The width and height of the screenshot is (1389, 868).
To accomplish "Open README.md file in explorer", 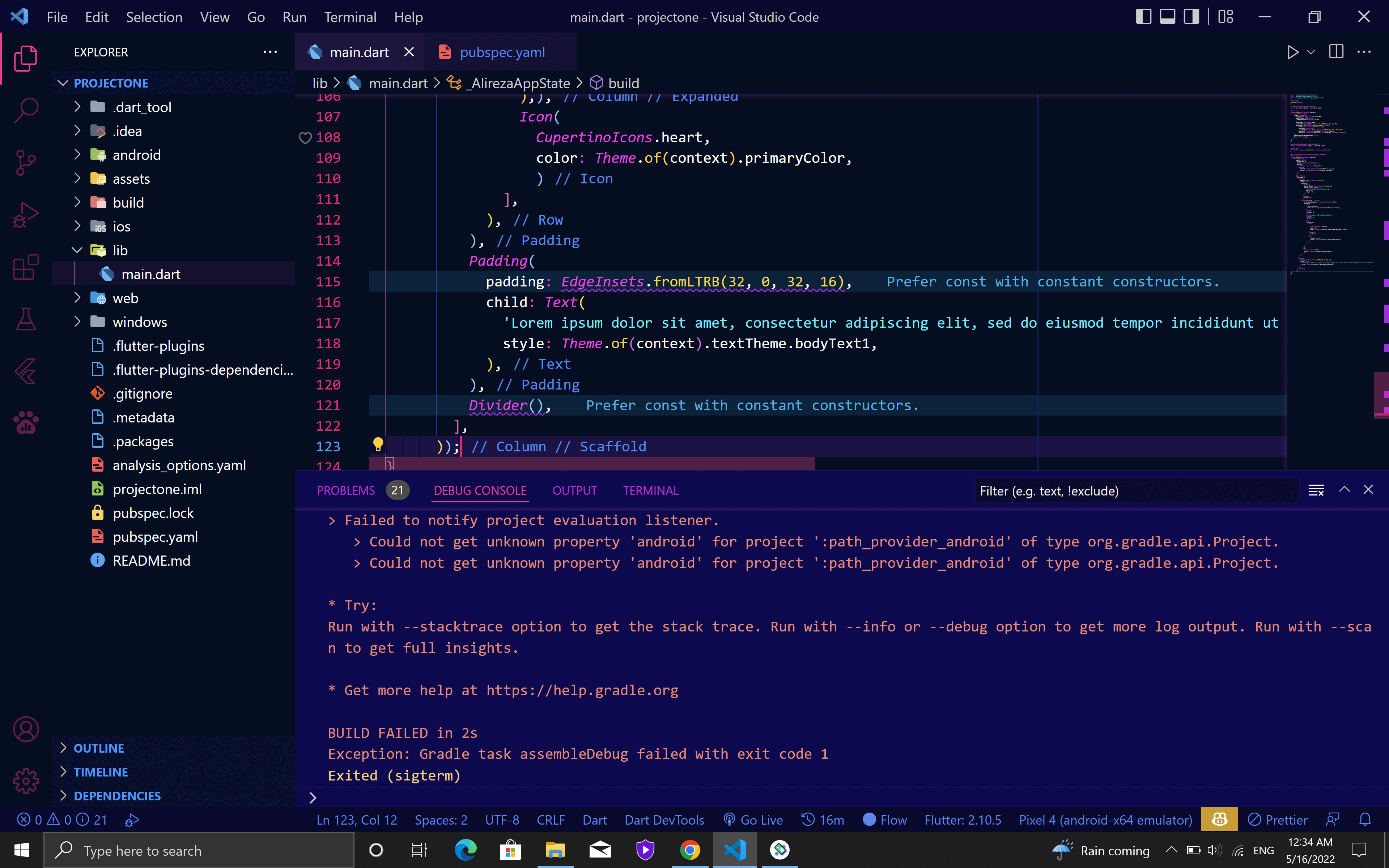I will point(173,560).
